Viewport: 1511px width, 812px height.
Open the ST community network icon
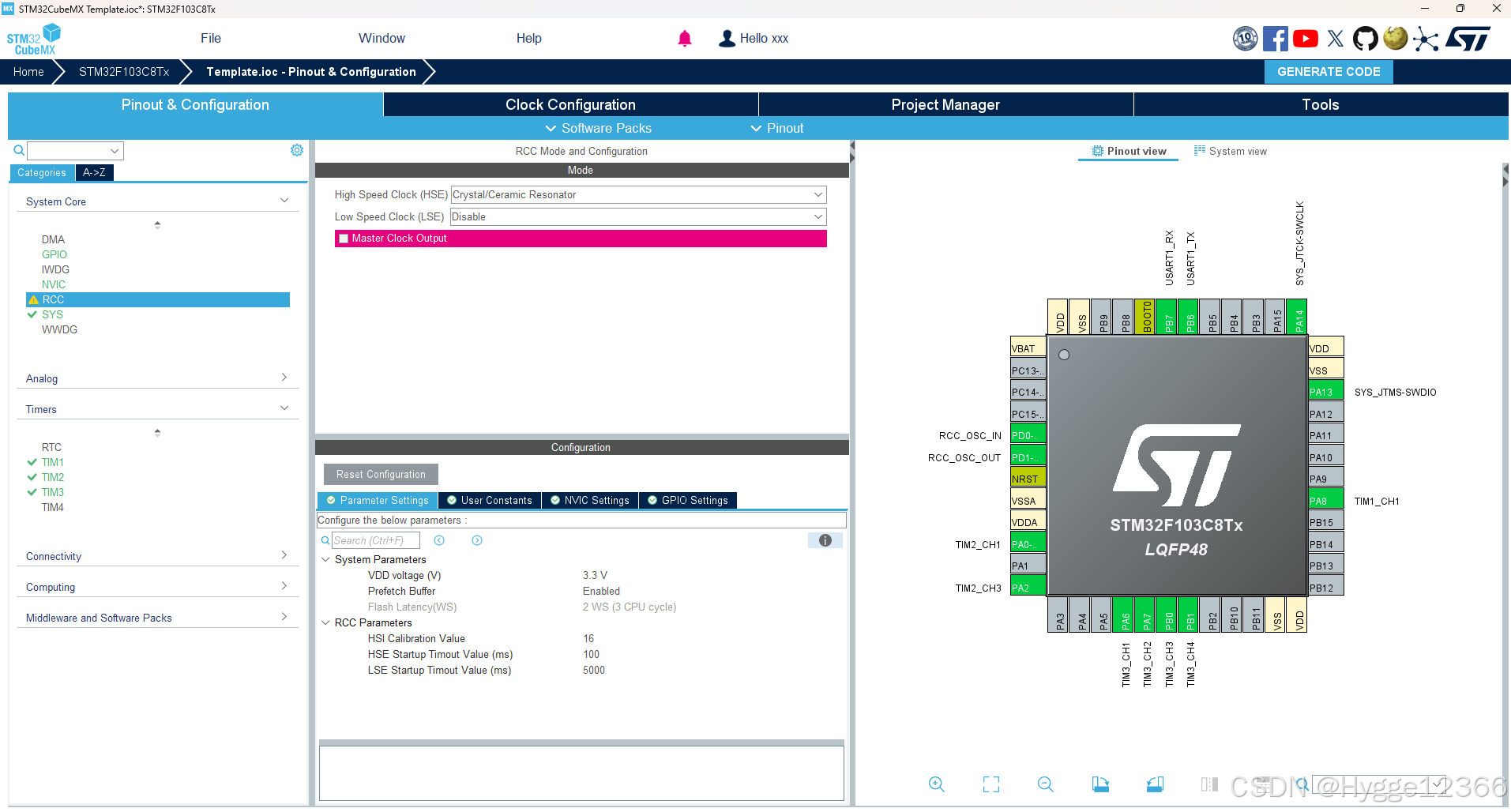1425,38
